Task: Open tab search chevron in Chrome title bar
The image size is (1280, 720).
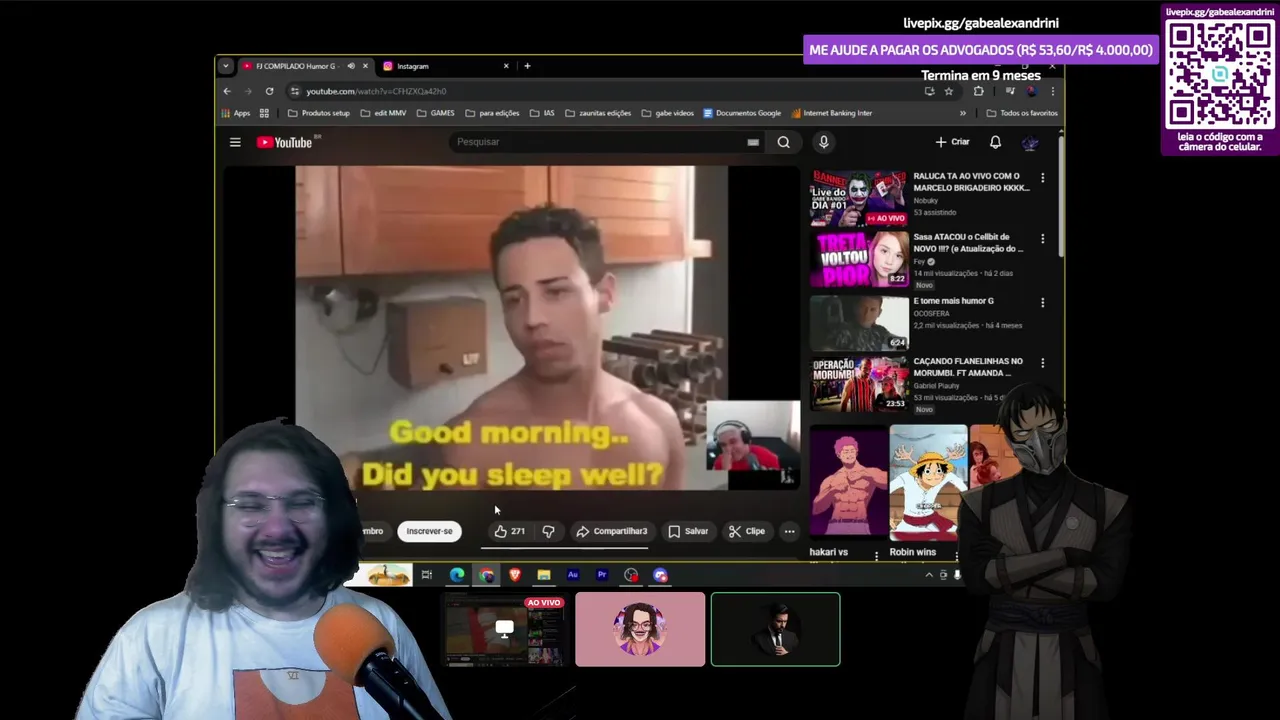Action: click(226, 66)
